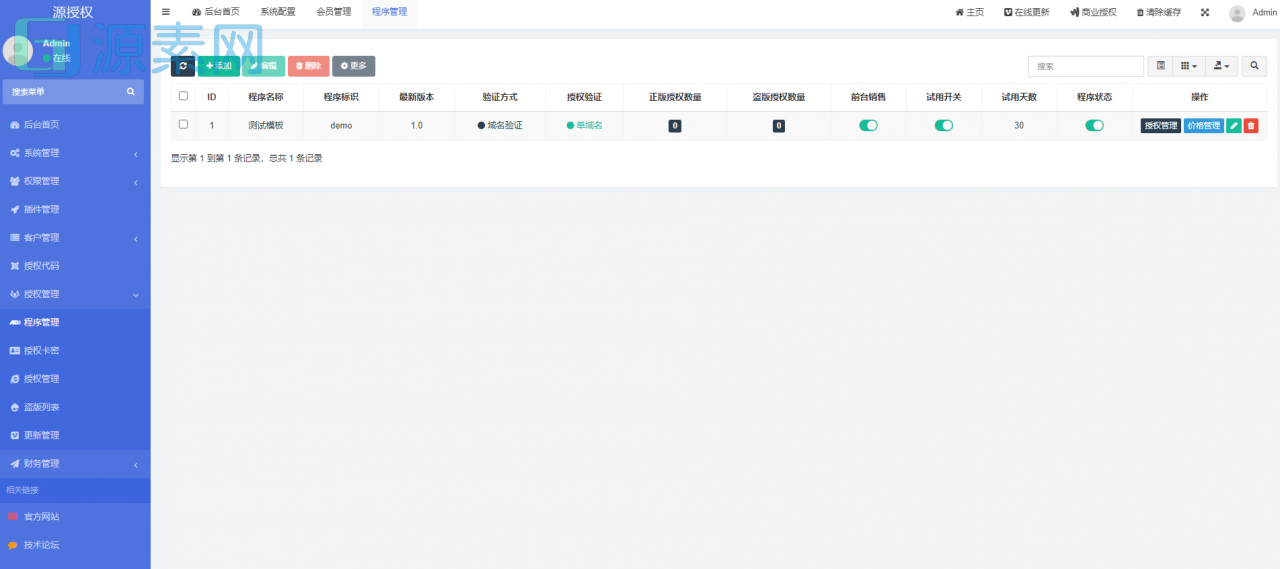Viewport: 1280px width, 569px height.
Task: Click the red 删除 delete toolbar button
Action: 308,66
